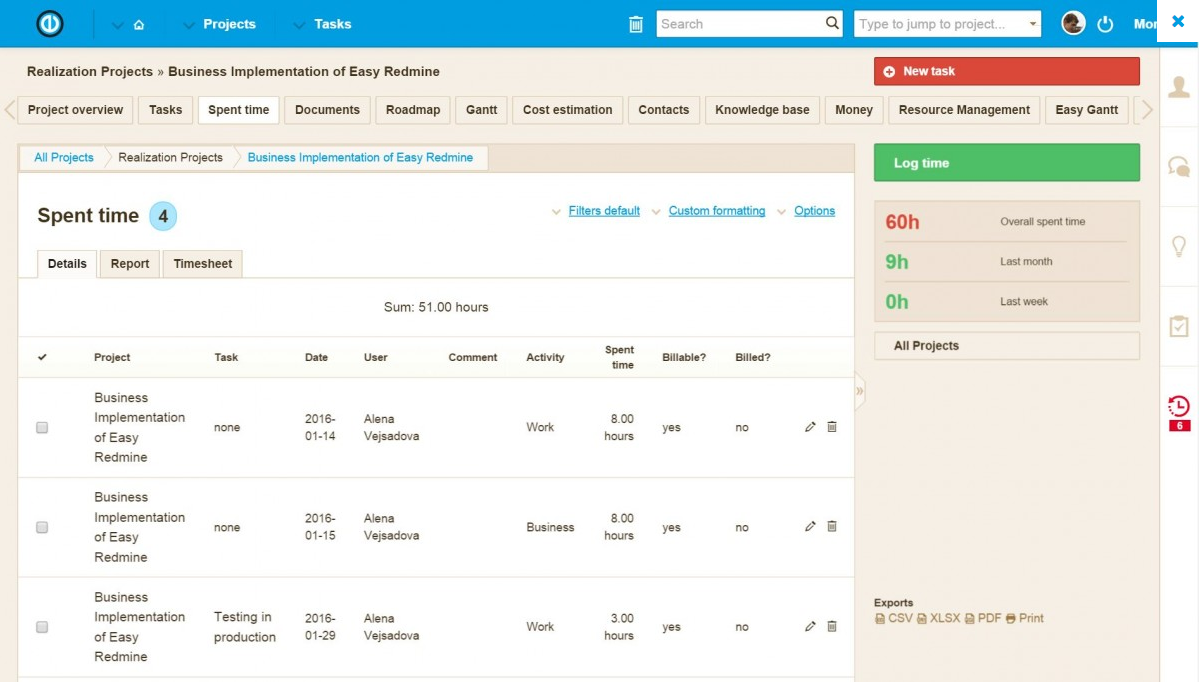Viewport: 1199px width, 682px height.
Task: Switch to the Report tab
Action: 130,264
